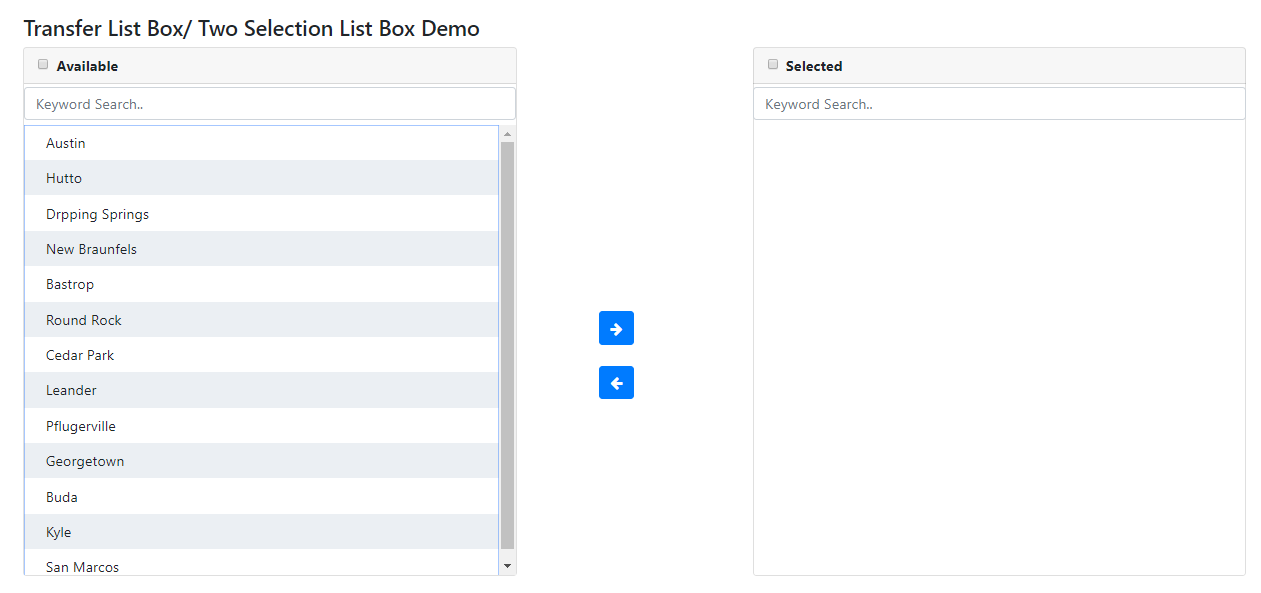Focus the Selected keyword search field
This screenshot has height=593, width=1261.
999,104
